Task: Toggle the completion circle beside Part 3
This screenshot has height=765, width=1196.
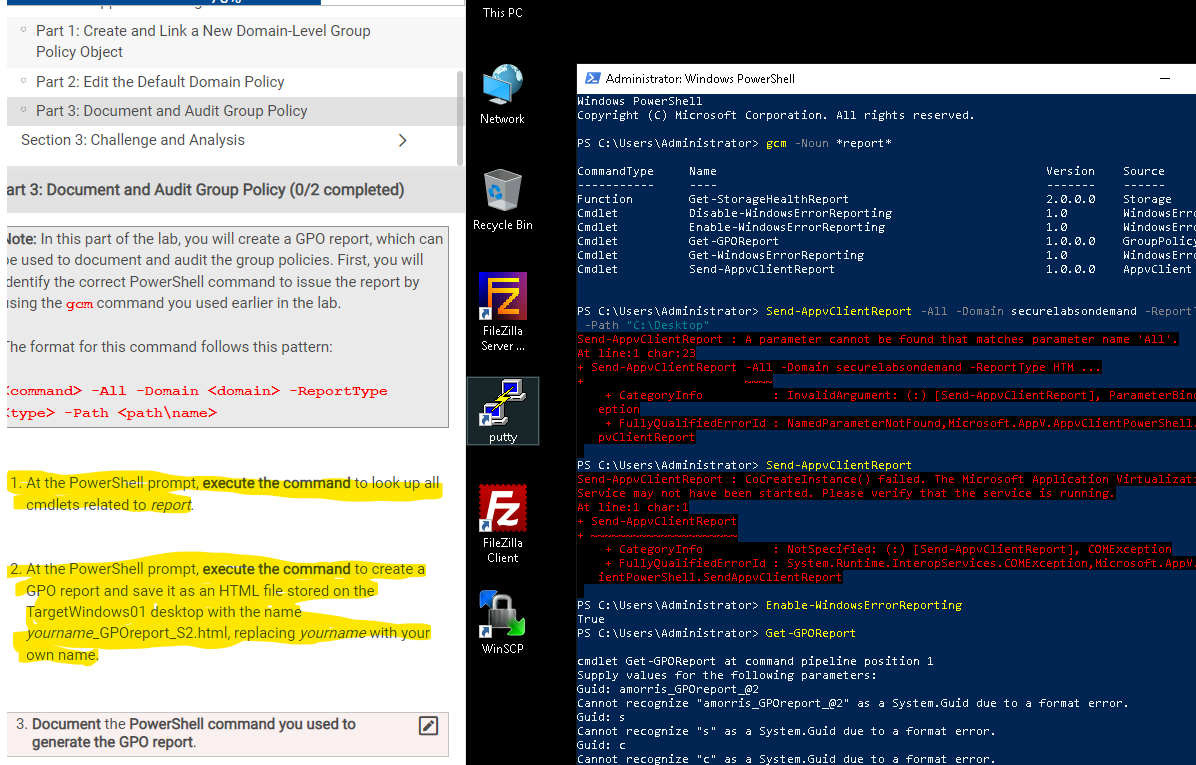Action: [x=25, y=110]
